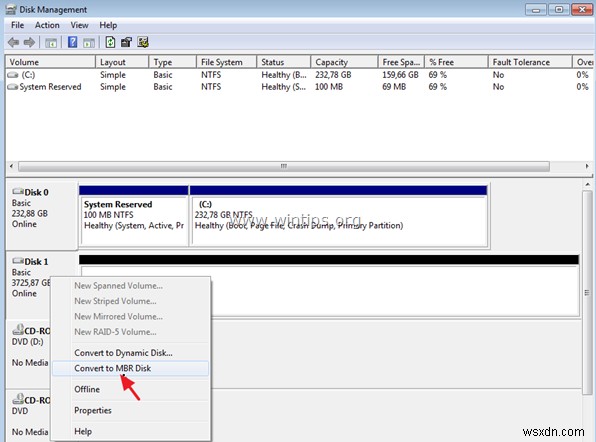
Task: Sort by the File System column header
Action: tap(226, 62)
